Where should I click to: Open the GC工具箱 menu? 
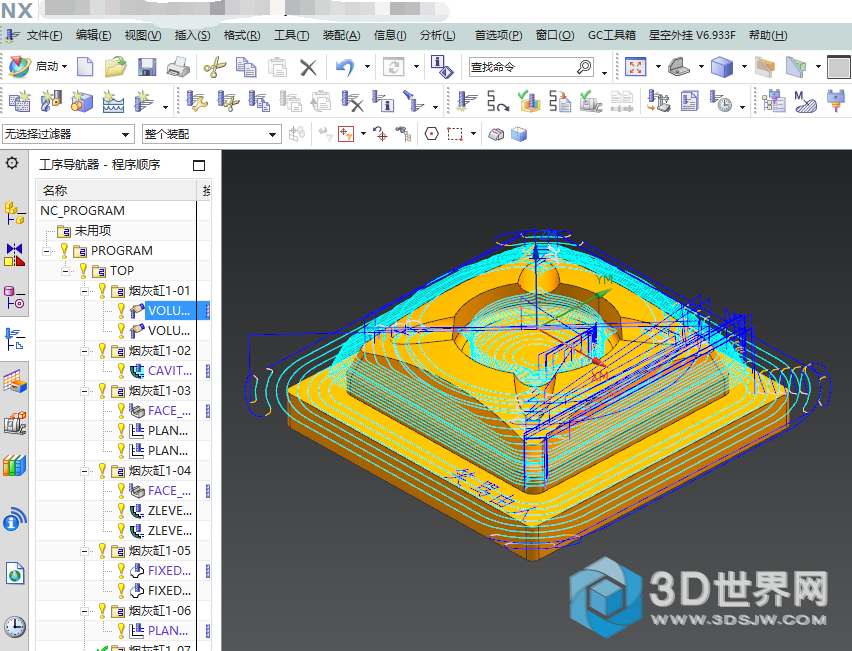[611, 35]
